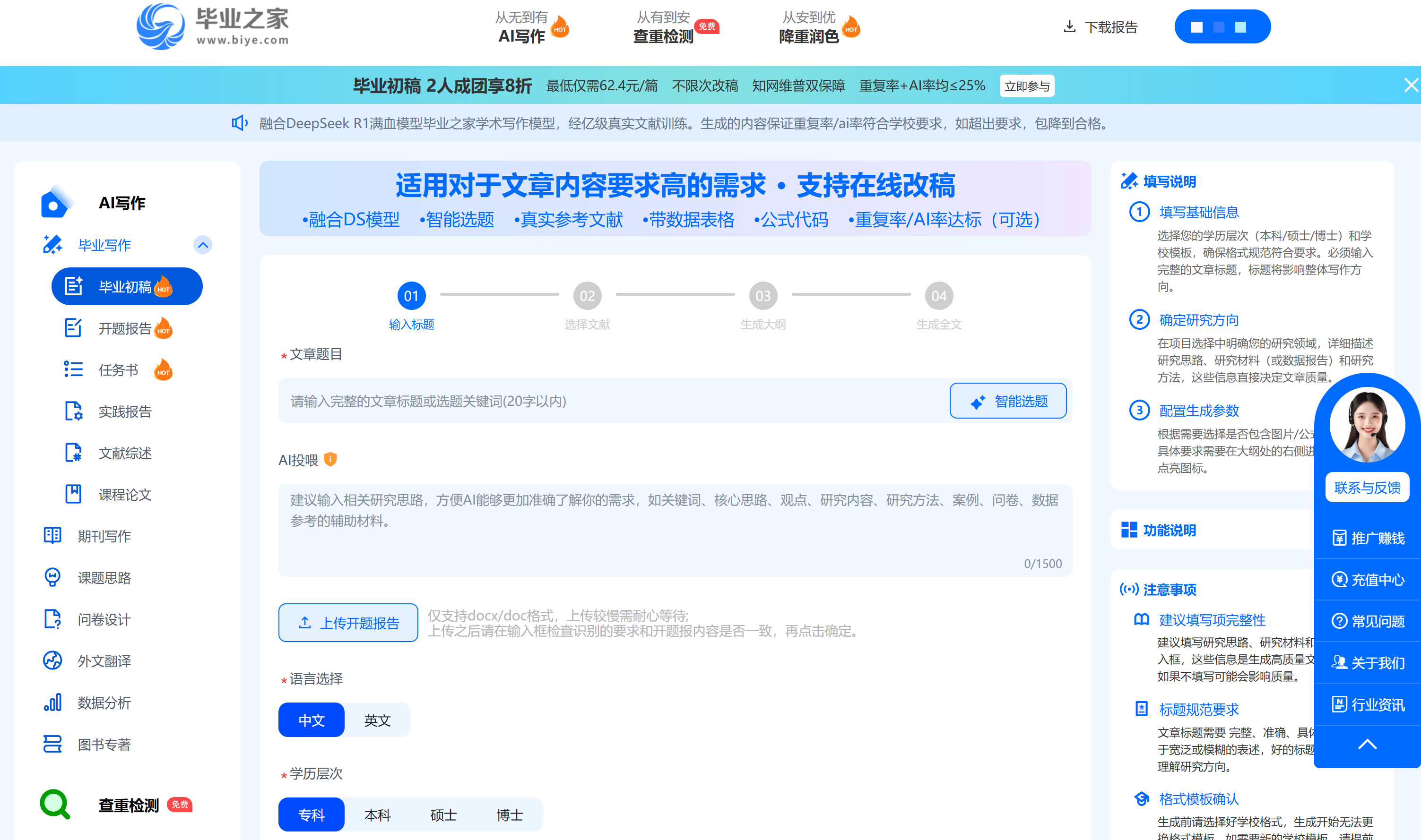1421x840 pixels.
Task: Select 中文 language option
Action: [x=312, y=720]
